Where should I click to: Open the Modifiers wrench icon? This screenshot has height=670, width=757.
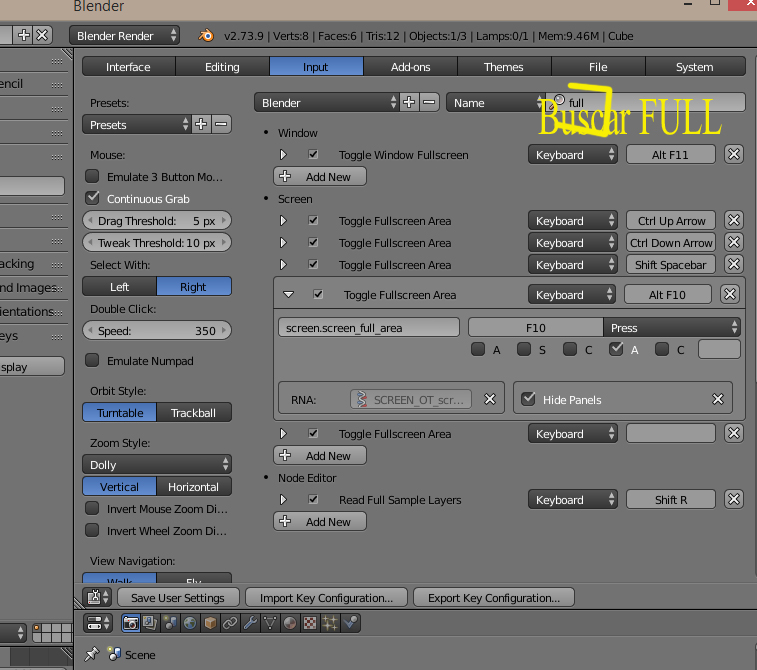[x=250, y=623]
